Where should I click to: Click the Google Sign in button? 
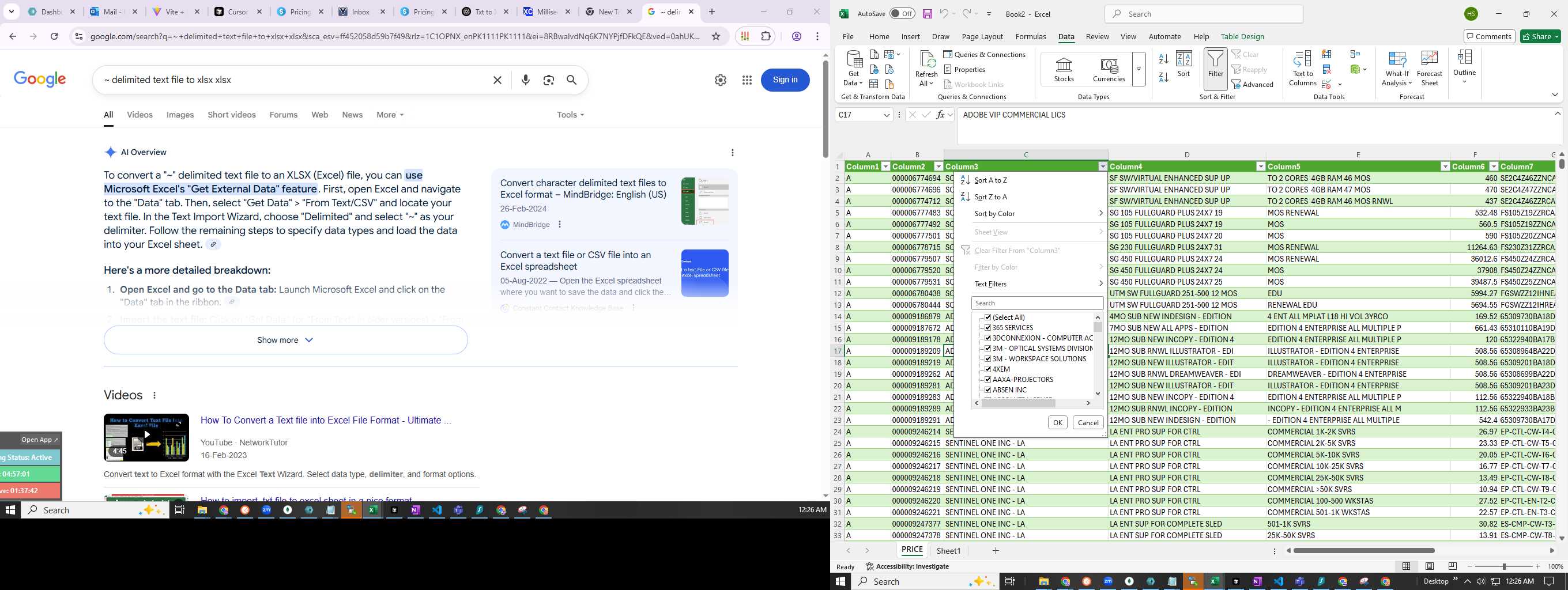click(785, 80)
